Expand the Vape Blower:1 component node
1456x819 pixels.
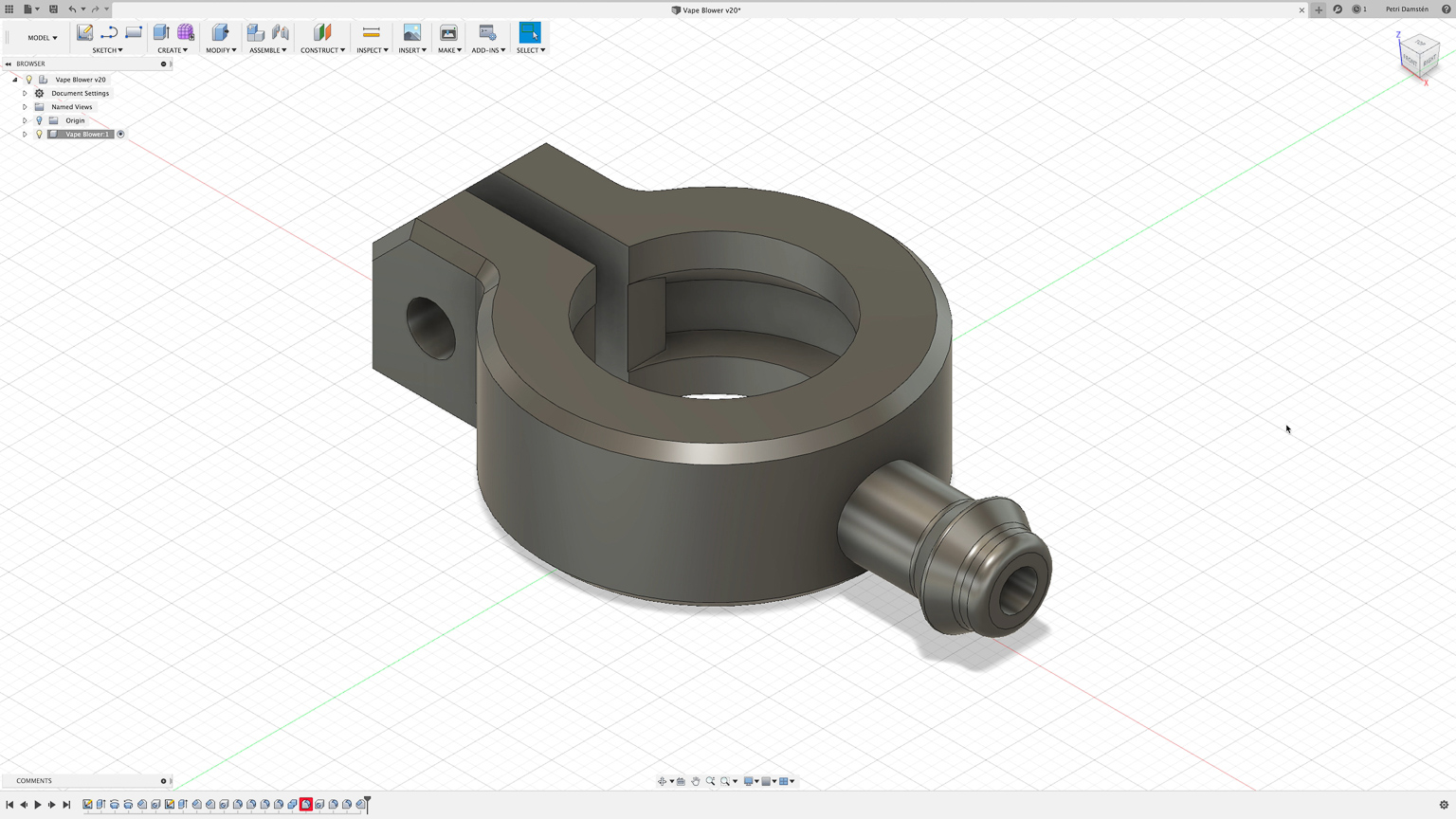pos(25,135)
